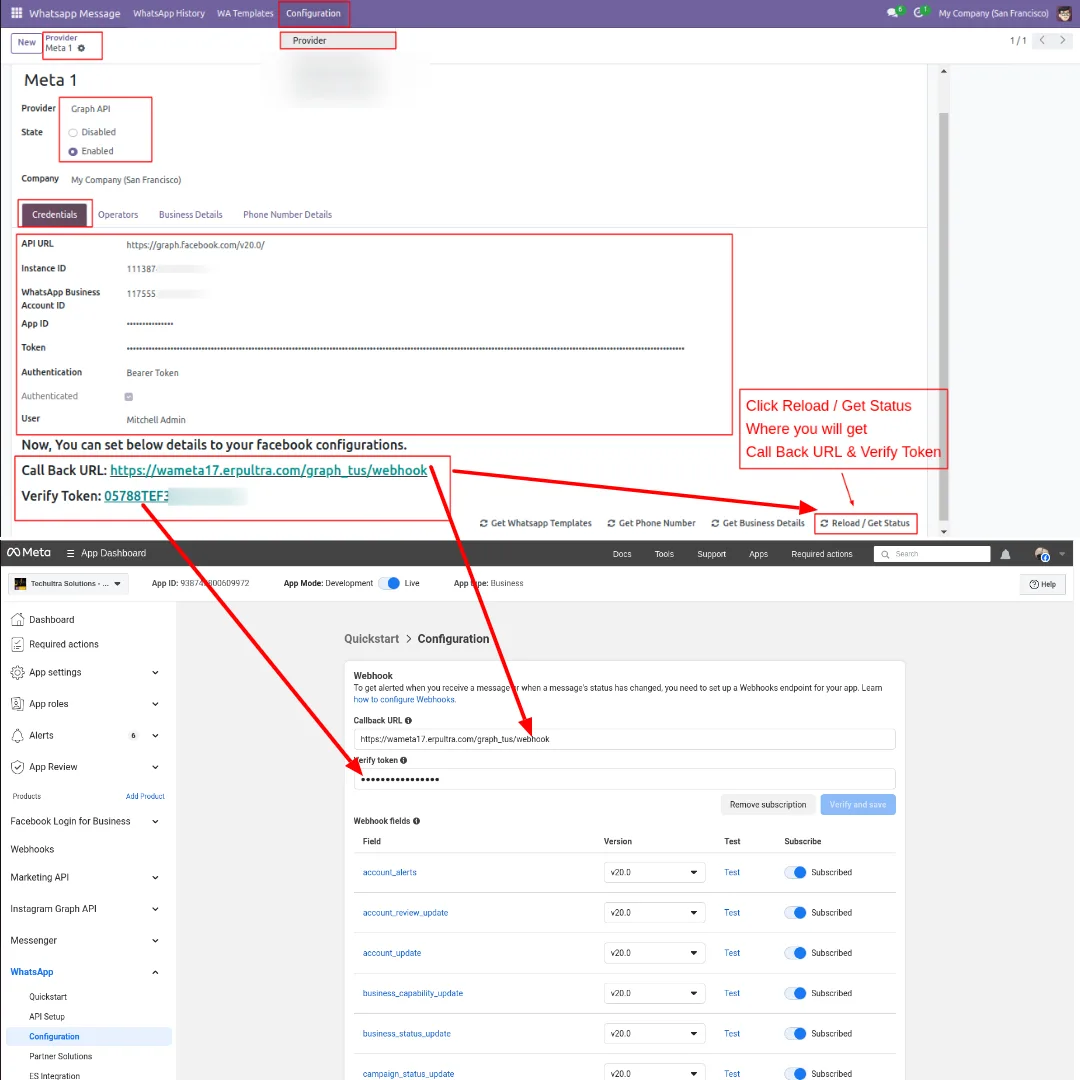1080x1080 pixels.
Task: Switch to the Business Details tab
Action: point(191,215)
